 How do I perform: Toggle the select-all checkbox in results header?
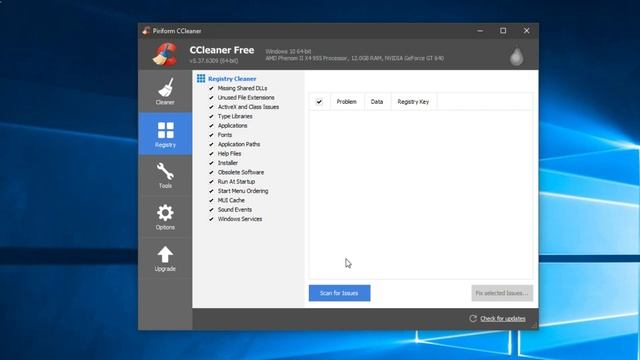pyautogui.click(x=319, y=102)
